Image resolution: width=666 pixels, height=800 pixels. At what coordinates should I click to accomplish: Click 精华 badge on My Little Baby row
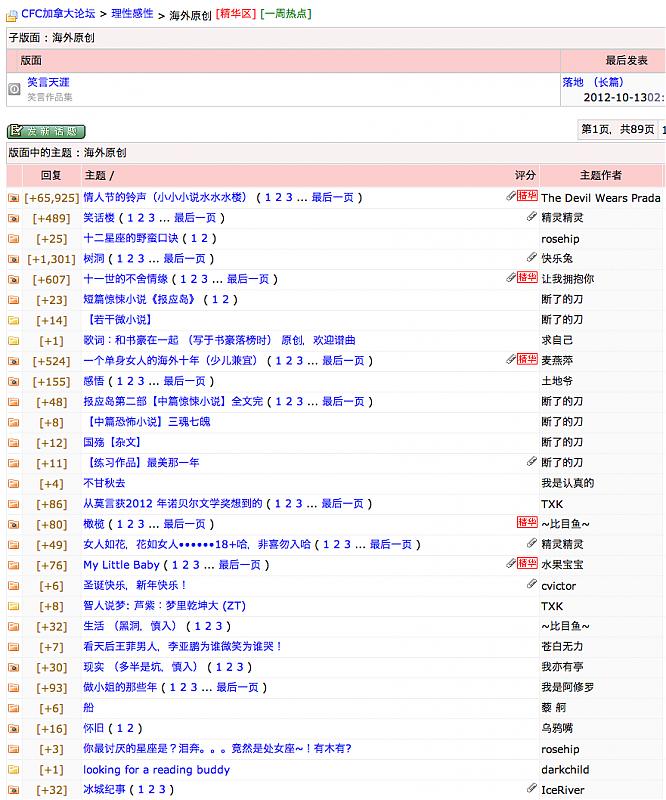526,564
